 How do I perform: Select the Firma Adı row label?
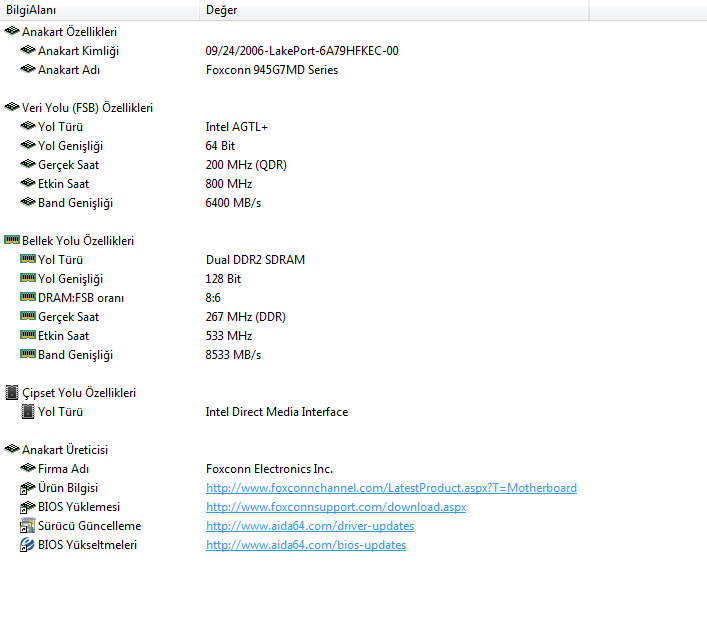[x=64, y=469]
